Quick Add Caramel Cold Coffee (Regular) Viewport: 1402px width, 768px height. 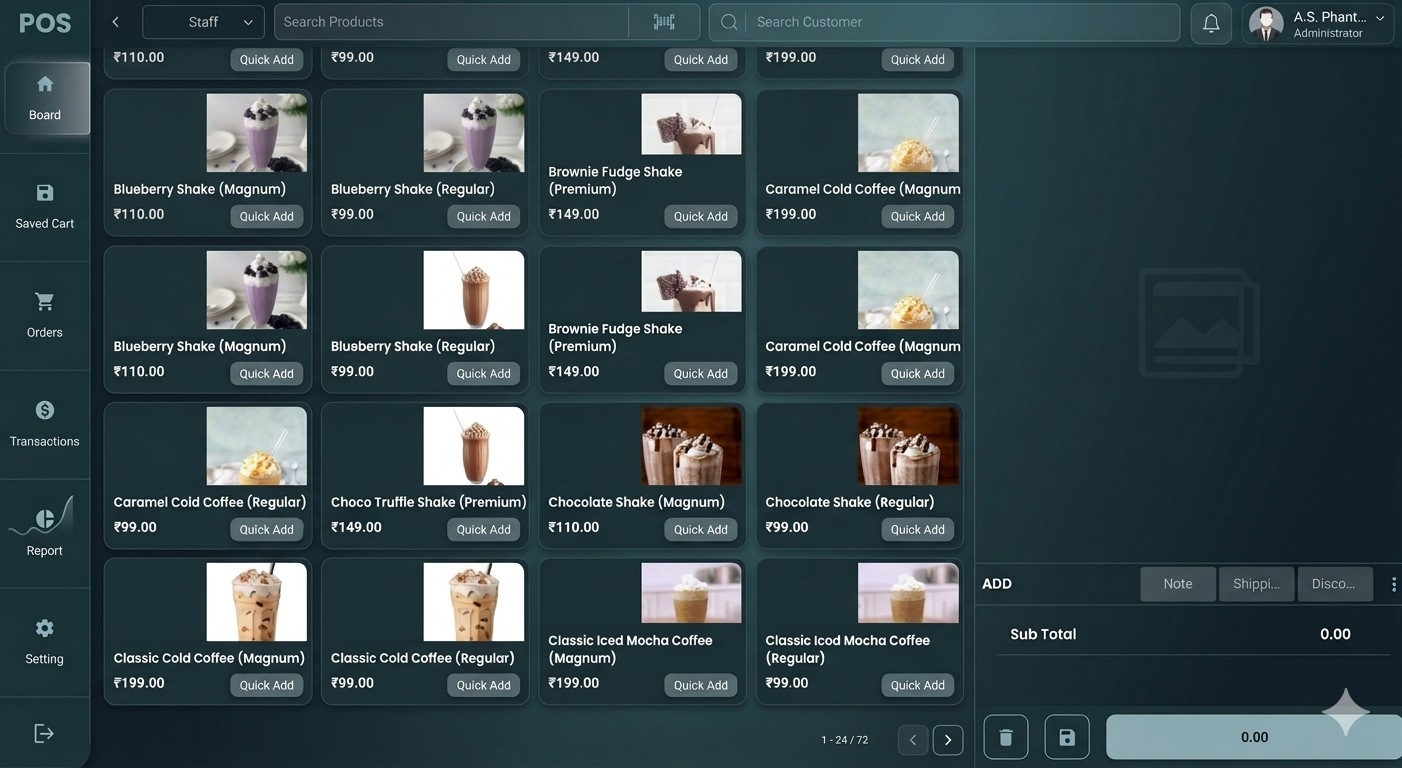pyautogui.click(x=267, y=529)
